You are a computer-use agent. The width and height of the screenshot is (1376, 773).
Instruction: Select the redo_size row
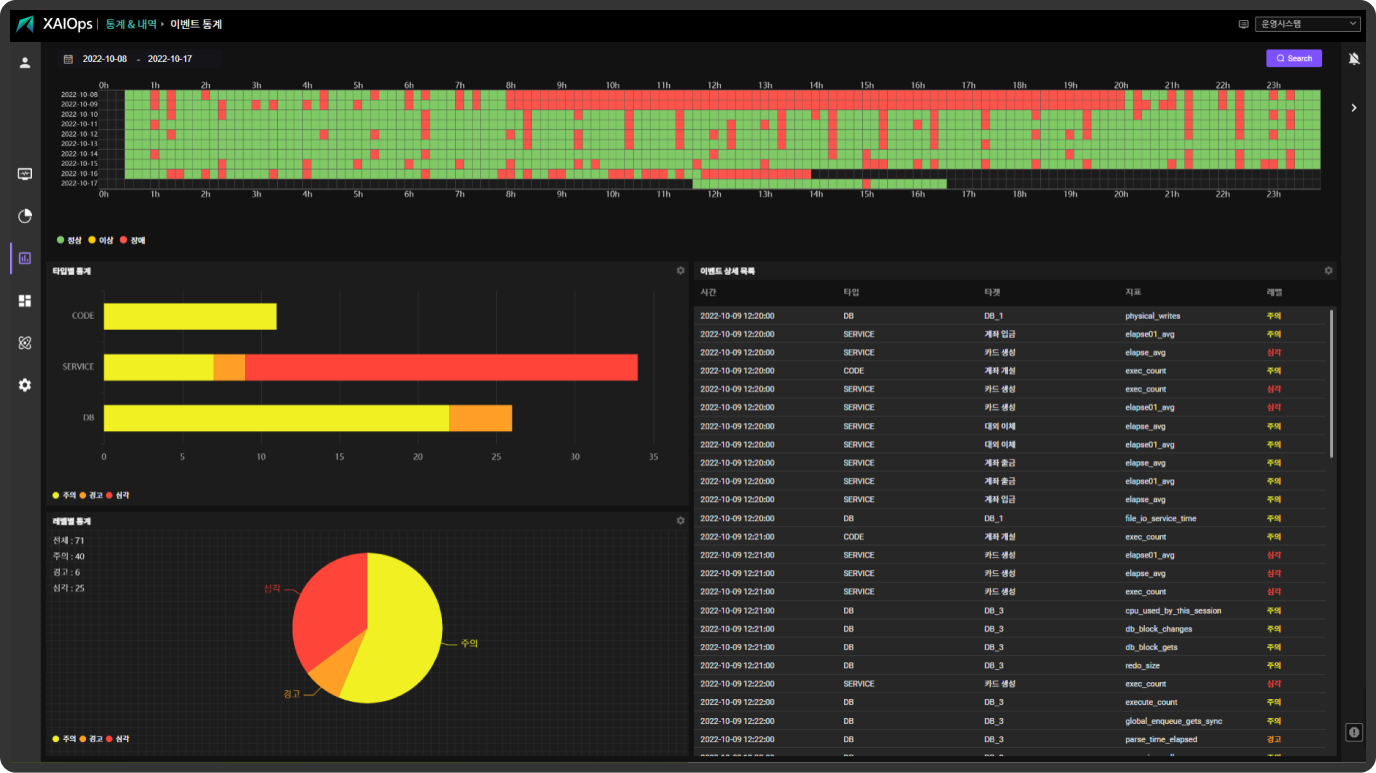point(1010,665)
